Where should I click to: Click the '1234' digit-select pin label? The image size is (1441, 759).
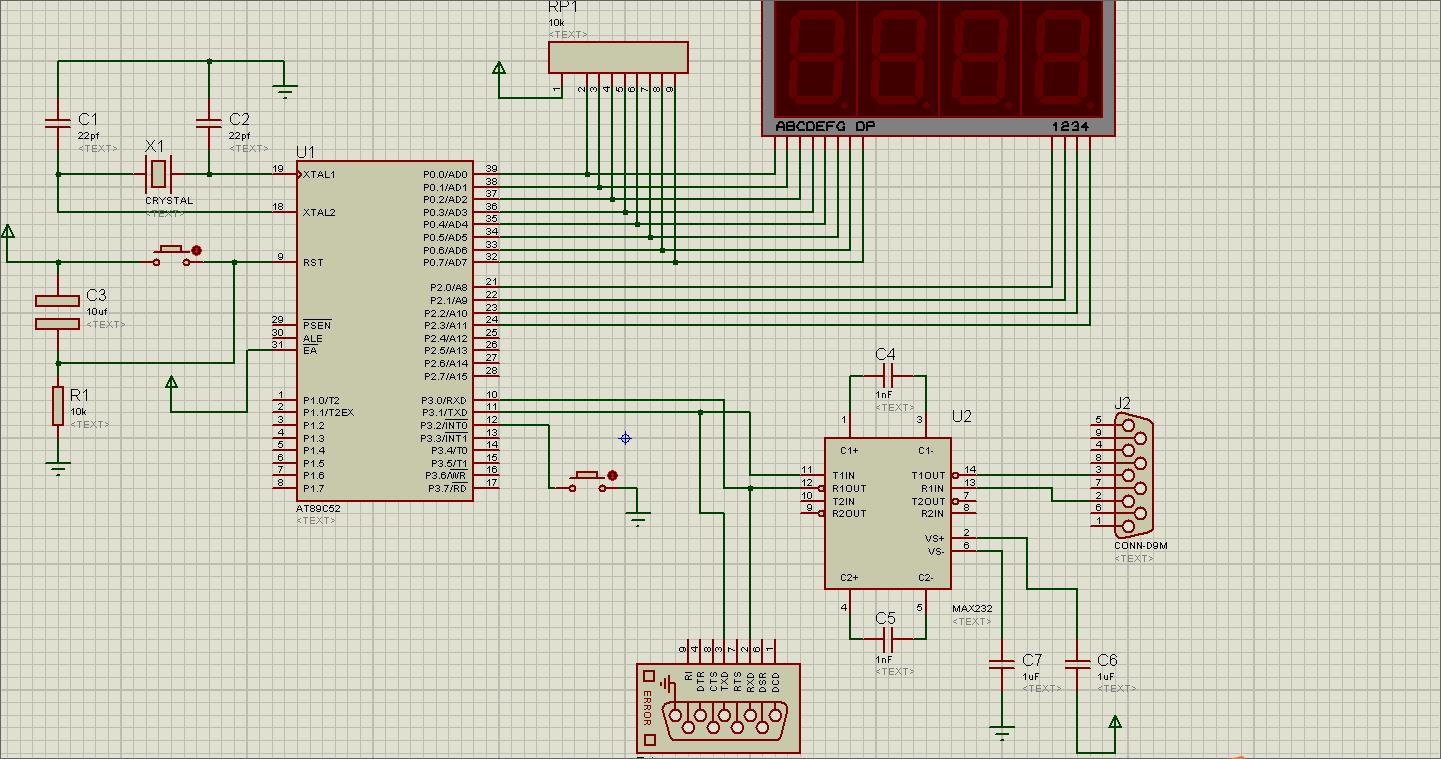(1071, 127)
